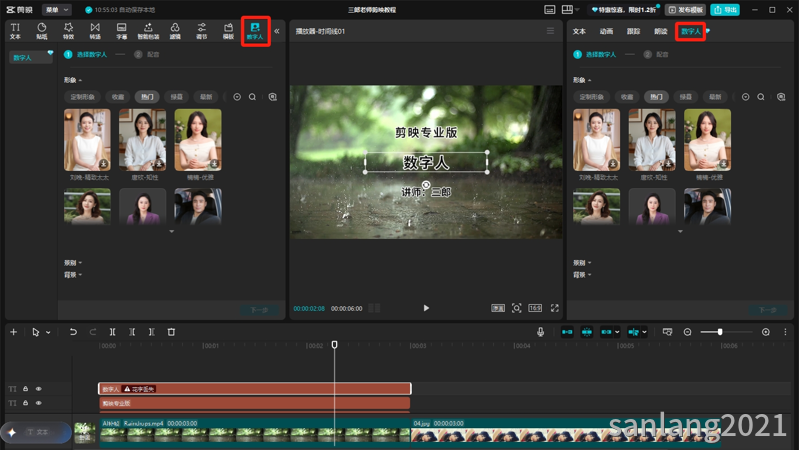Hide the 数字人 text track with eye icon

click(39, 389)
